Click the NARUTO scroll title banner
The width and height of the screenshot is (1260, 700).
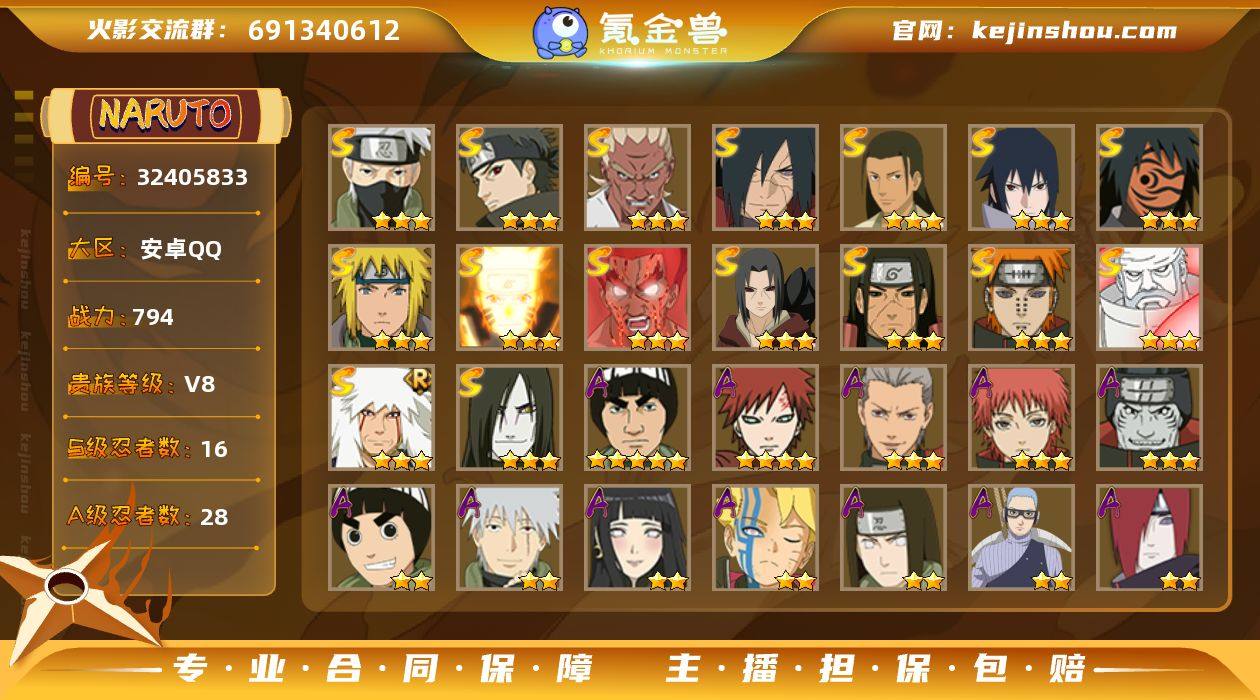pos(166,115)
